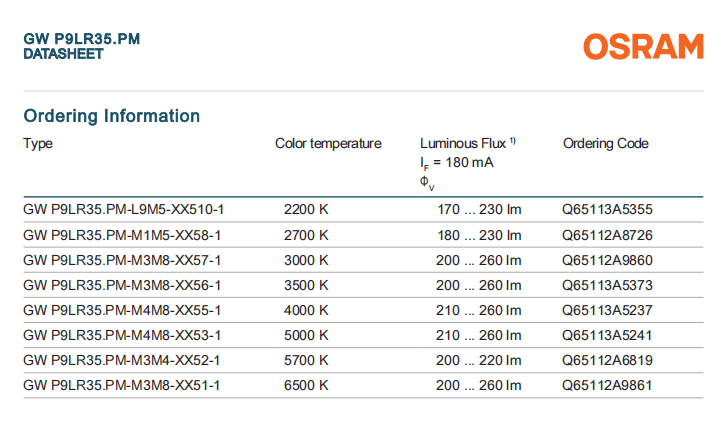Click the IF = 180 mA condition text
Image resolution: width=719 pixels, height=422 pixels.
coord(457,163)
